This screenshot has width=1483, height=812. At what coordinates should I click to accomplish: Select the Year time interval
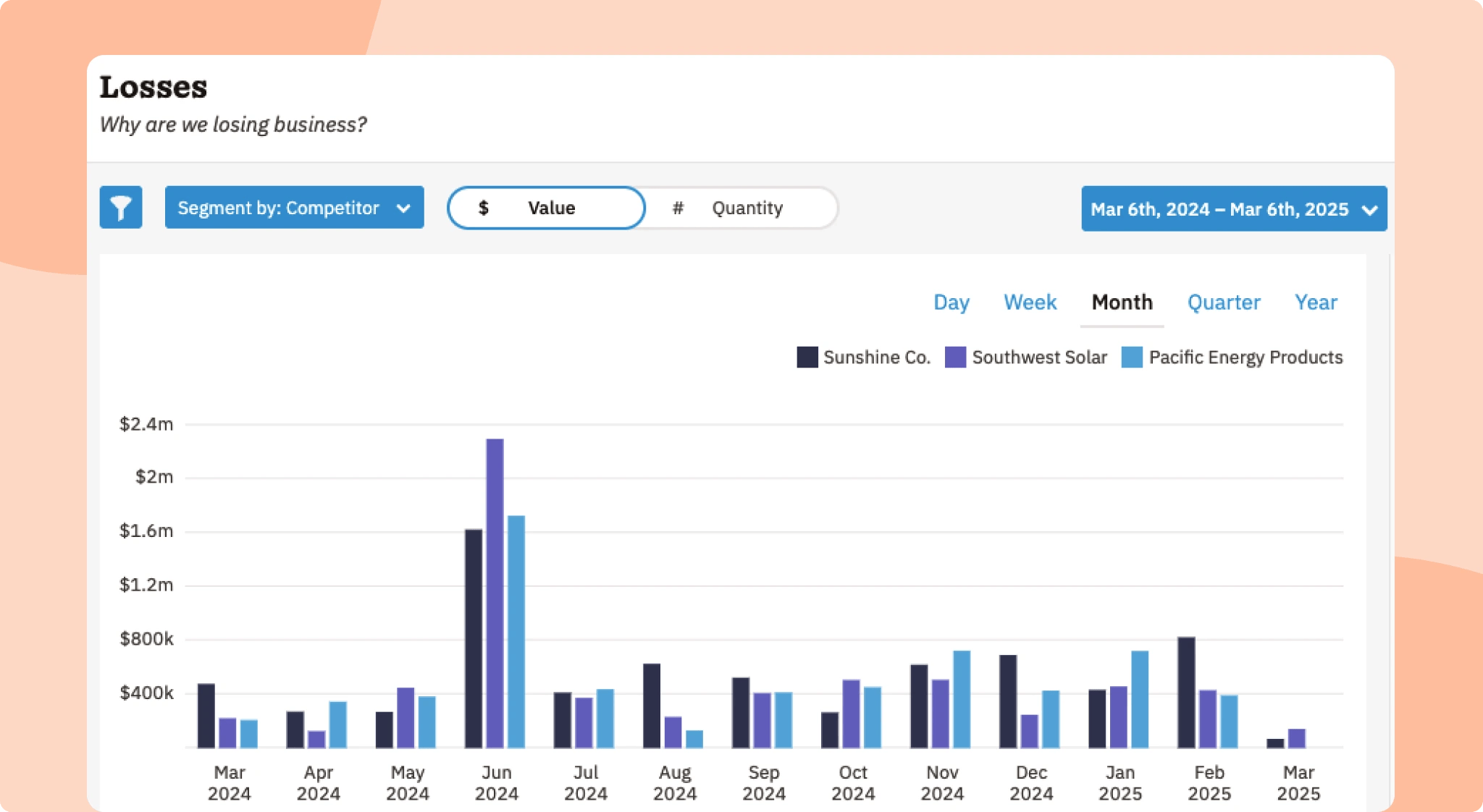[x=1316, y=303]
